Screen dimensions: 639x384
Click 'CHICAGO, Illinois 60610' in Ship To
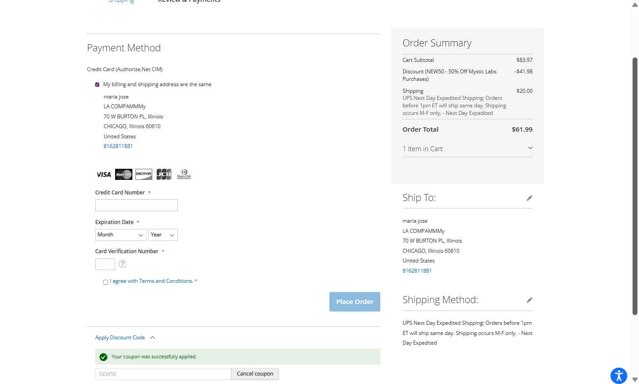coord(431,251)
